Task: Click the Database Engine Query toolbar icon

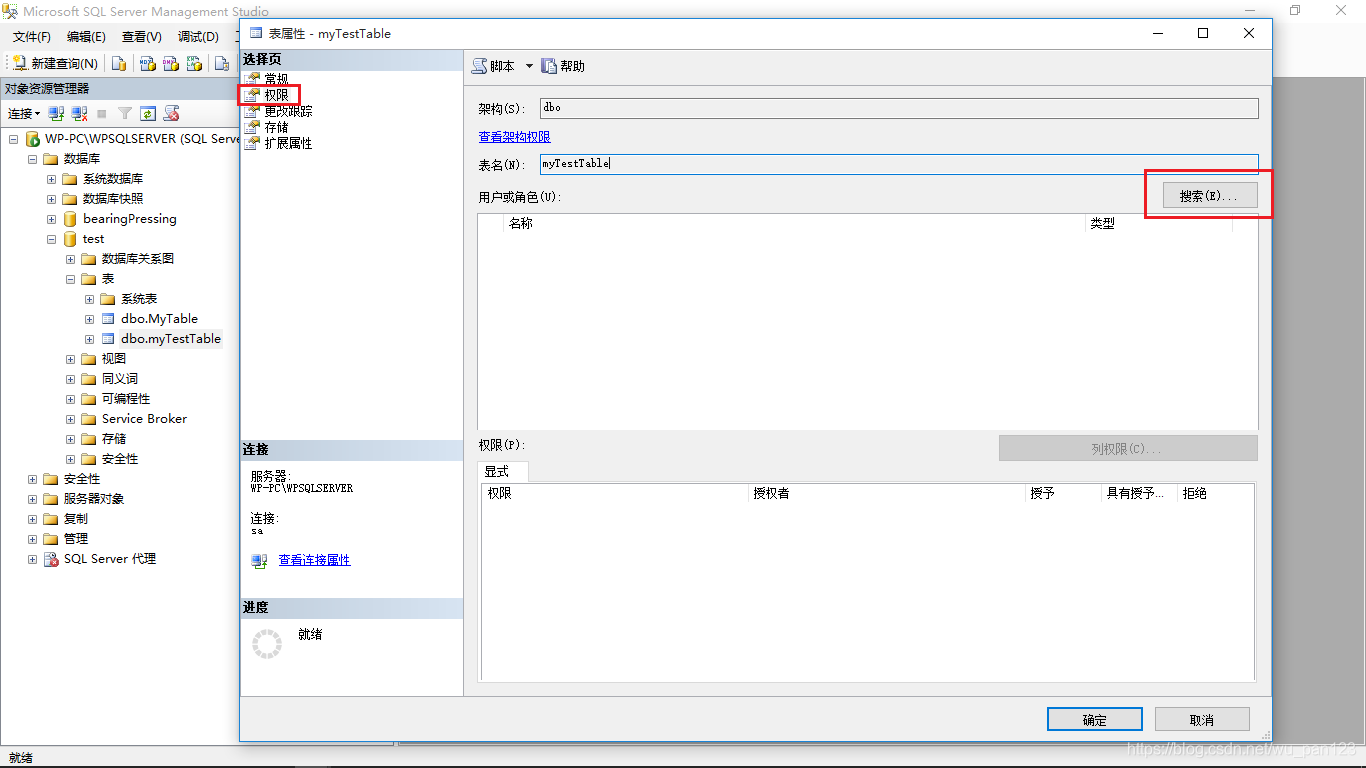Action: click(119, 63)
